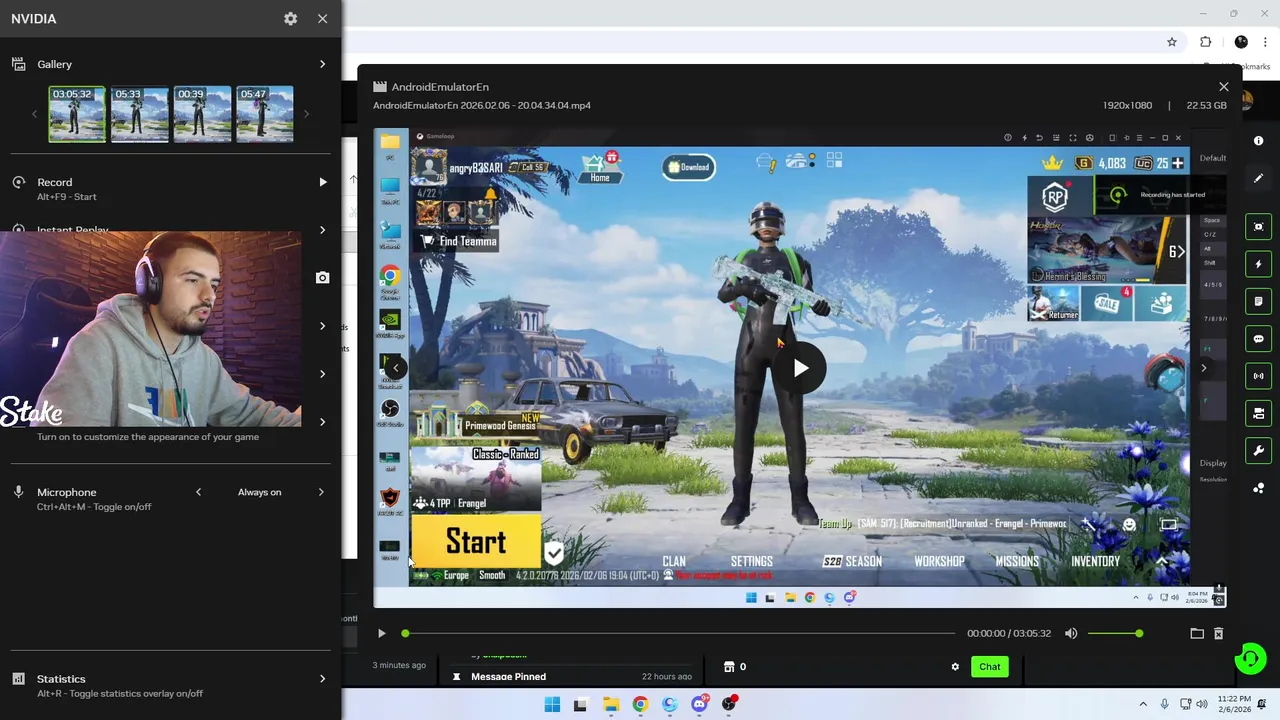The width and height of the screenshot is (1280, 720).
Task: Click the wrench tools sidebar icon
Action: pyautogui.click(x=1259, y=450)
